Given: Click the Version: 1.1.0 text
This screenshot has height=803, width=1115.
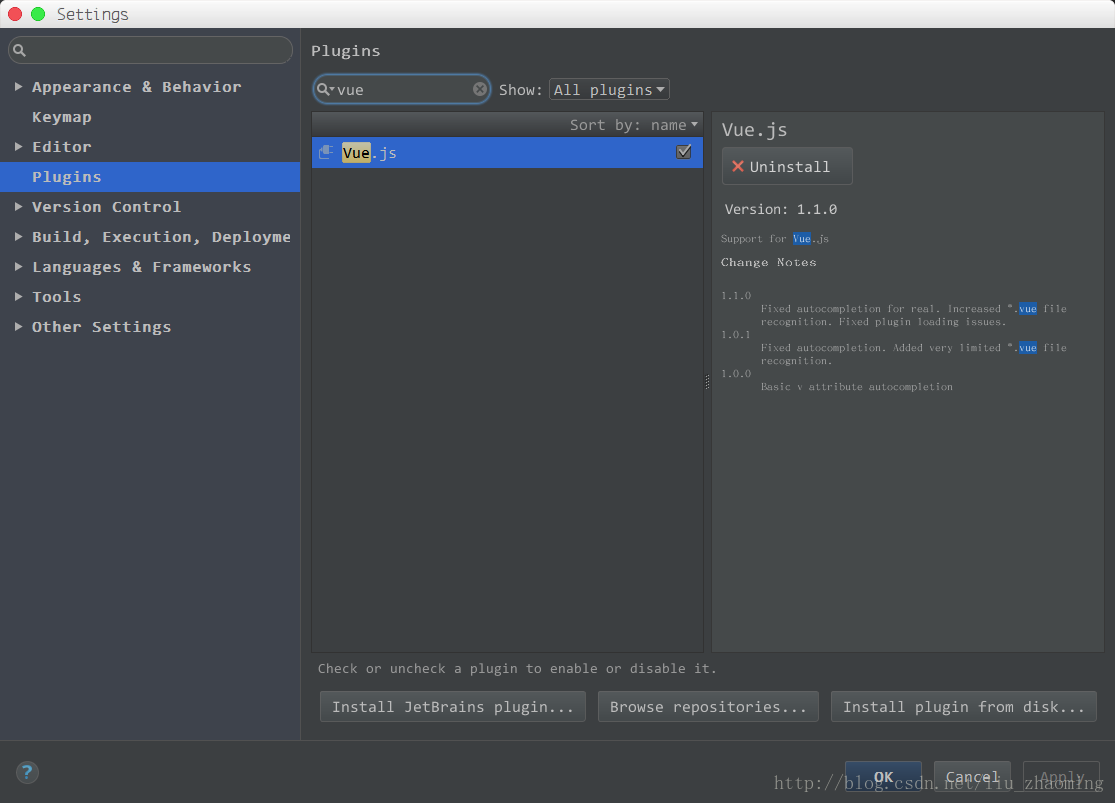Looking at the screenshot, I should tap(780, 209).
